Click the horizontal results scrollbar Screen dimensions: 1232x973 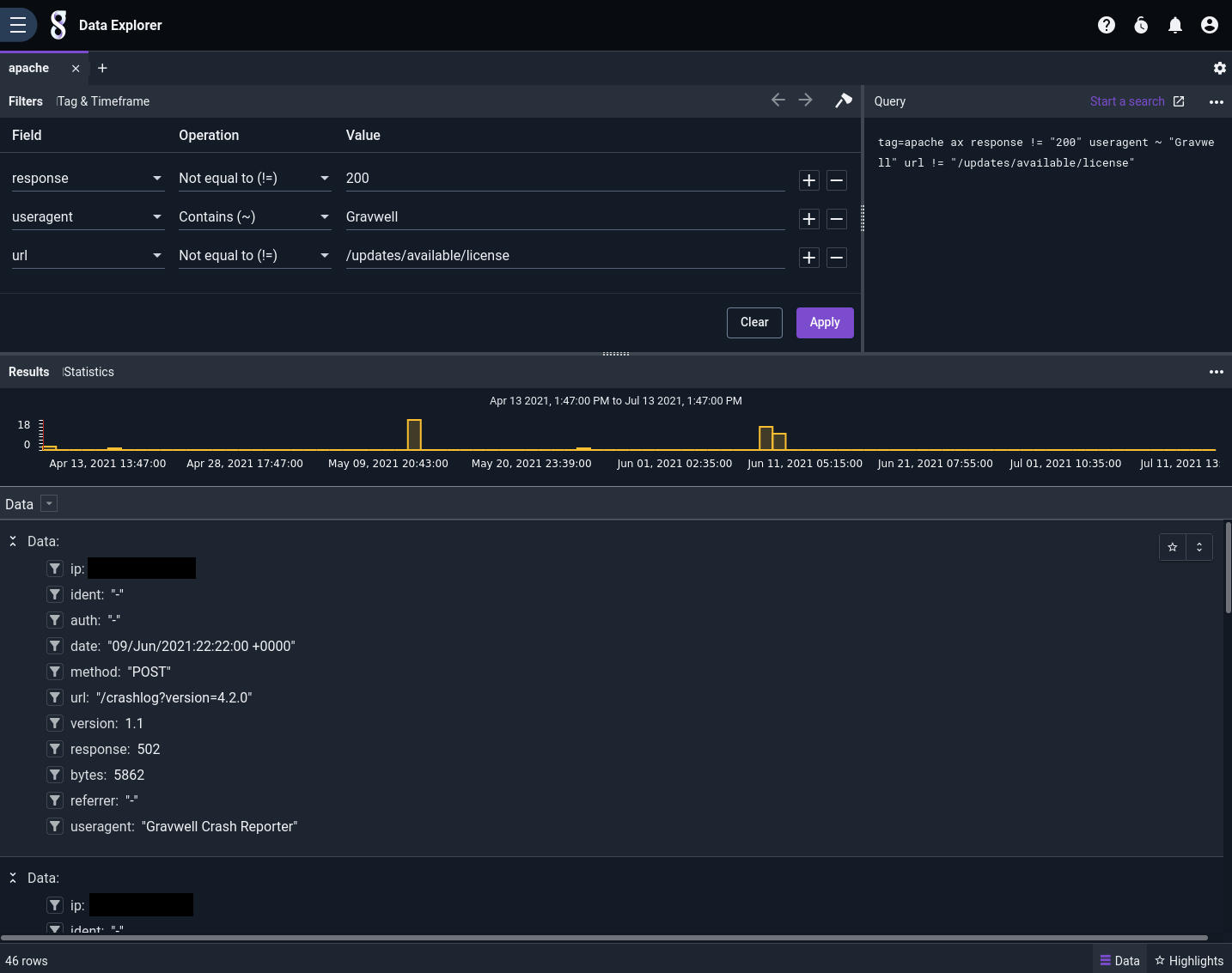coord(604,938)
